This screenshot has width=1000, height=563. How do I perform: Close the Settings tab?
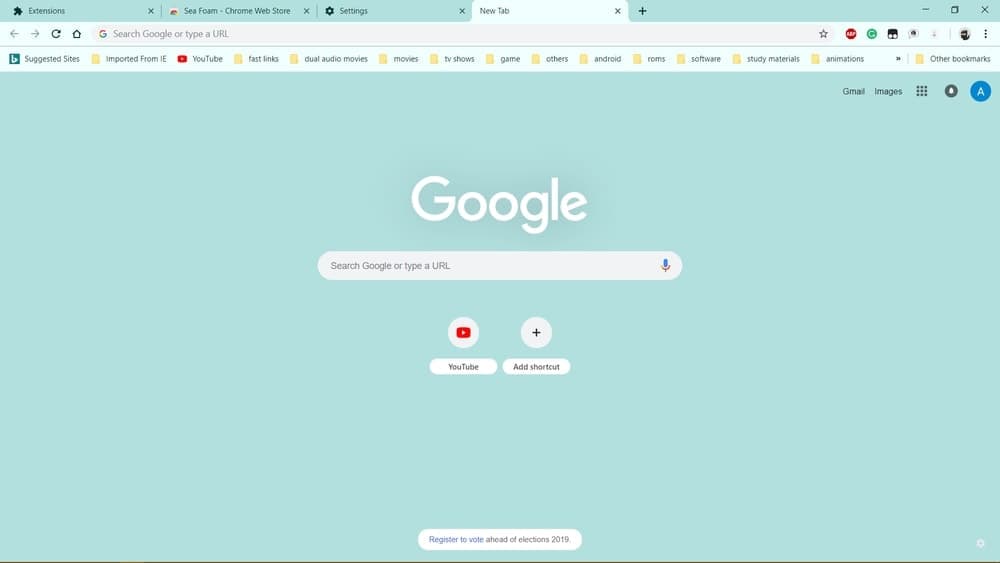462,11
